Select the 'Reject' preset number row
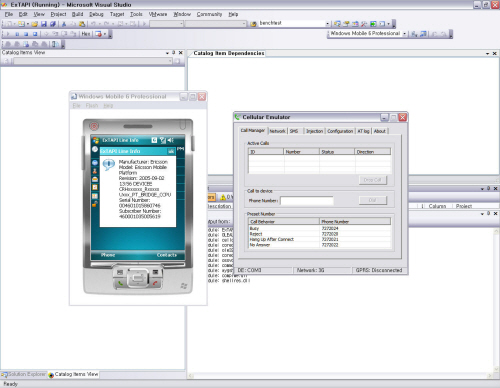The image size is (500, 388). tap(319, 234)
